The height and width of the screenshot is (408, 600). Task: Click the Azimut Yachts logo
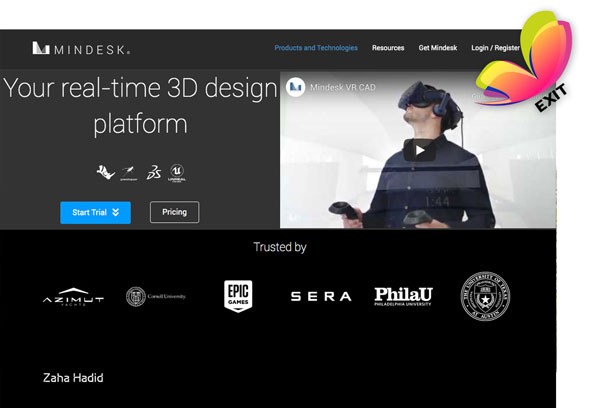tap(73, 297)
